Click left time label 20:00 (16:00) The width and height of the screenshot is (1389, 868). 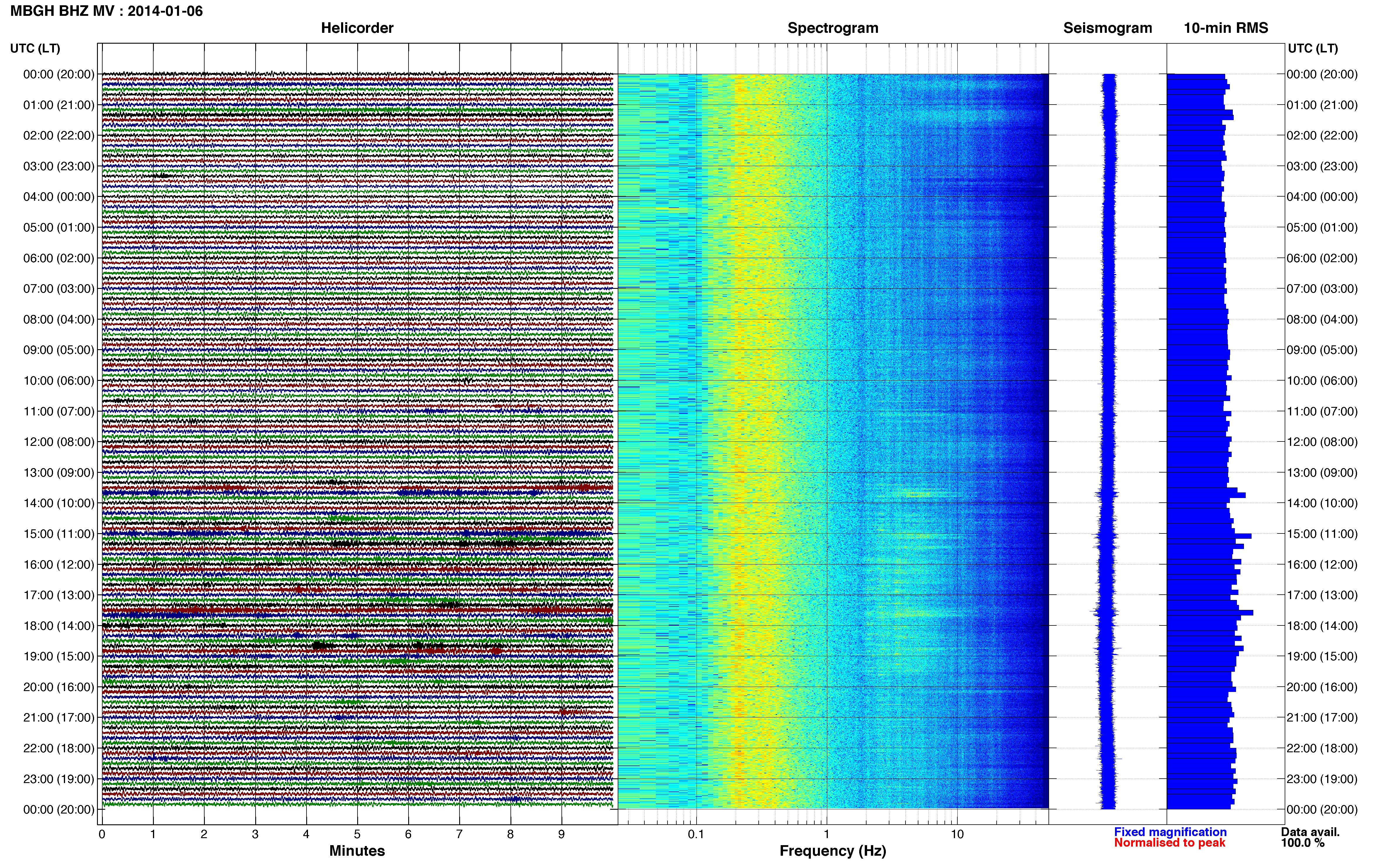tap(59, 687)
